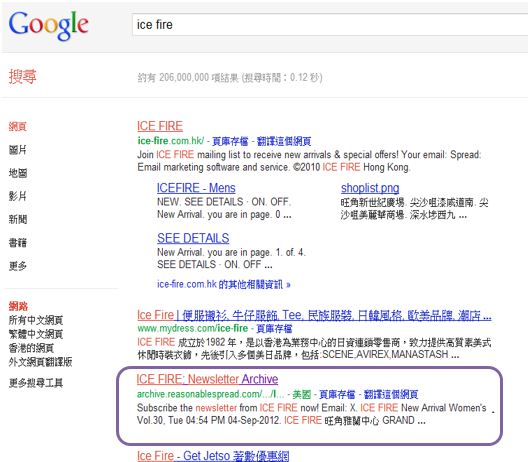Open the Ice Fire - Get Jetso result
The image size is (528, 462).
tap(213, 456)
